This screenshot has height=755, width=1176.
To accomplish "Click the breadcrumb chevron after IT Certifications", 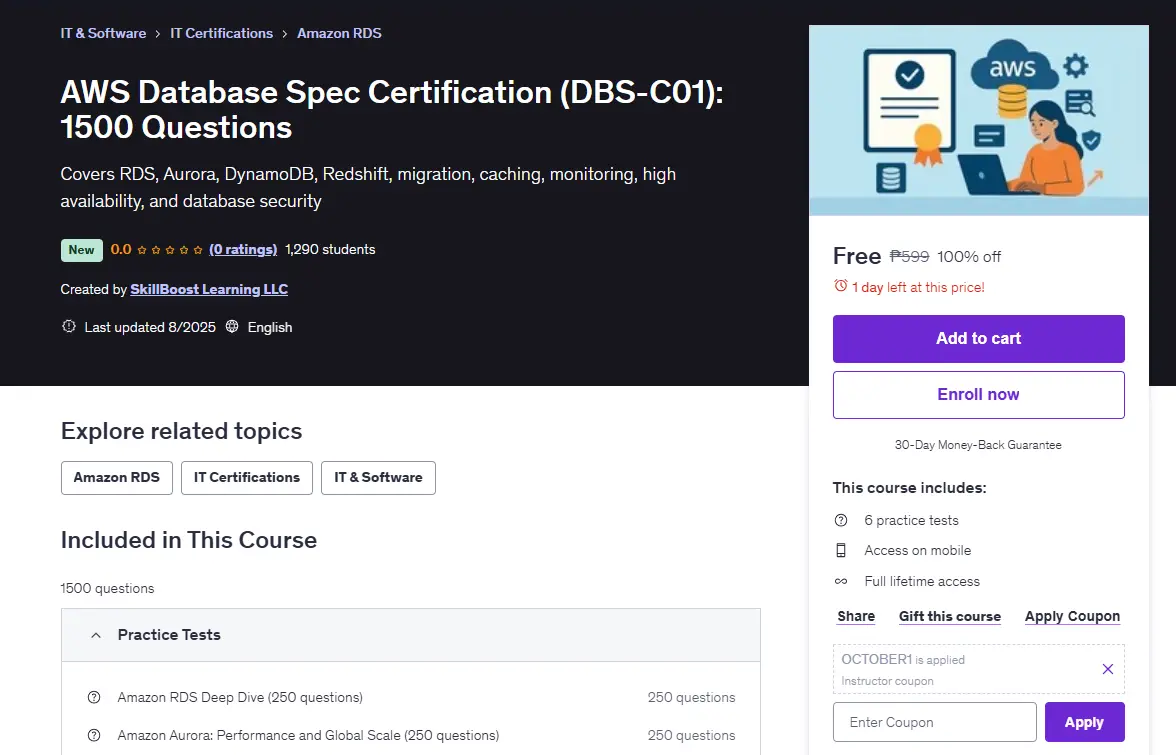I will pyautogui.click(x=285, y=34).
